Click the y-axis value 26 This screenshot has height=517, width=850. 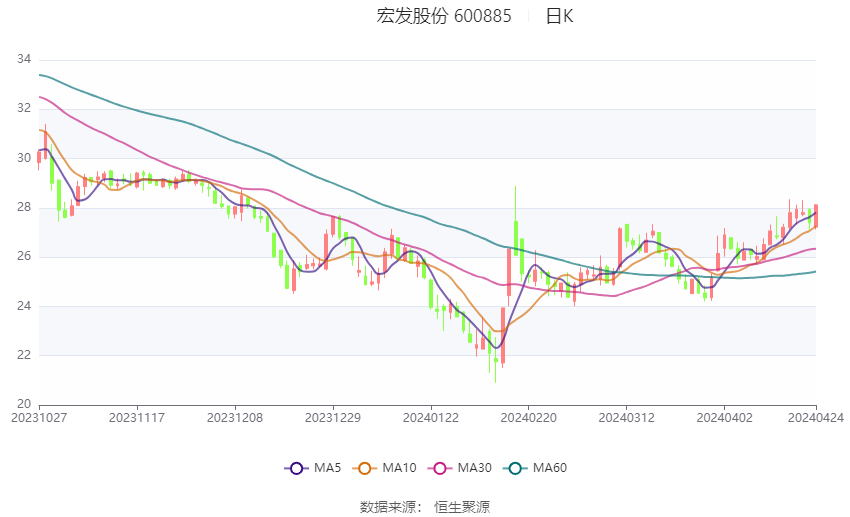coord(24,256)
